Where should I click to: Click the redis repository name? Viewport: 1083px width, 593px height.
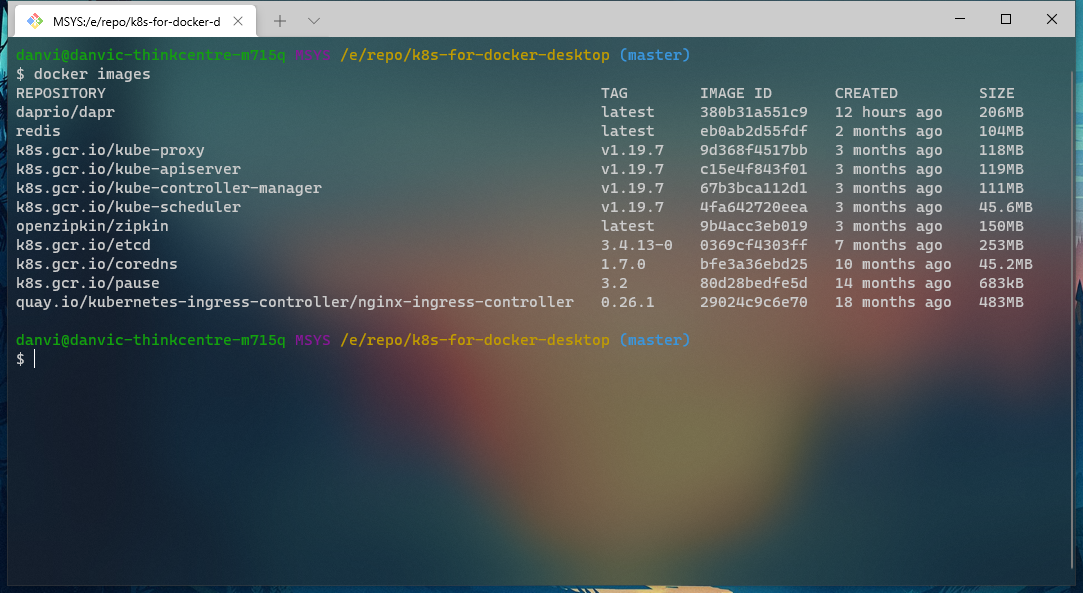point(38,131)
